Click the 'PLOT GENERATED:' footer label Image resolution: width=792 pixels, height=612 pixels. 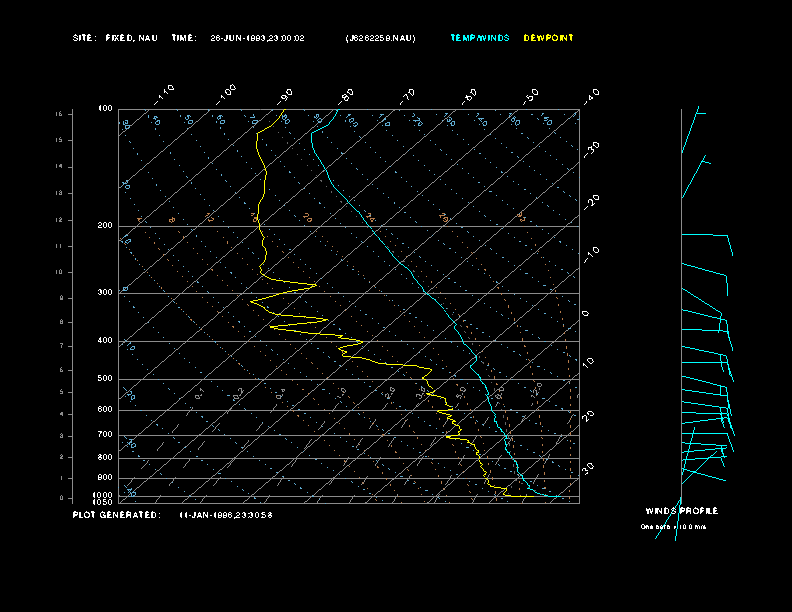117,515
